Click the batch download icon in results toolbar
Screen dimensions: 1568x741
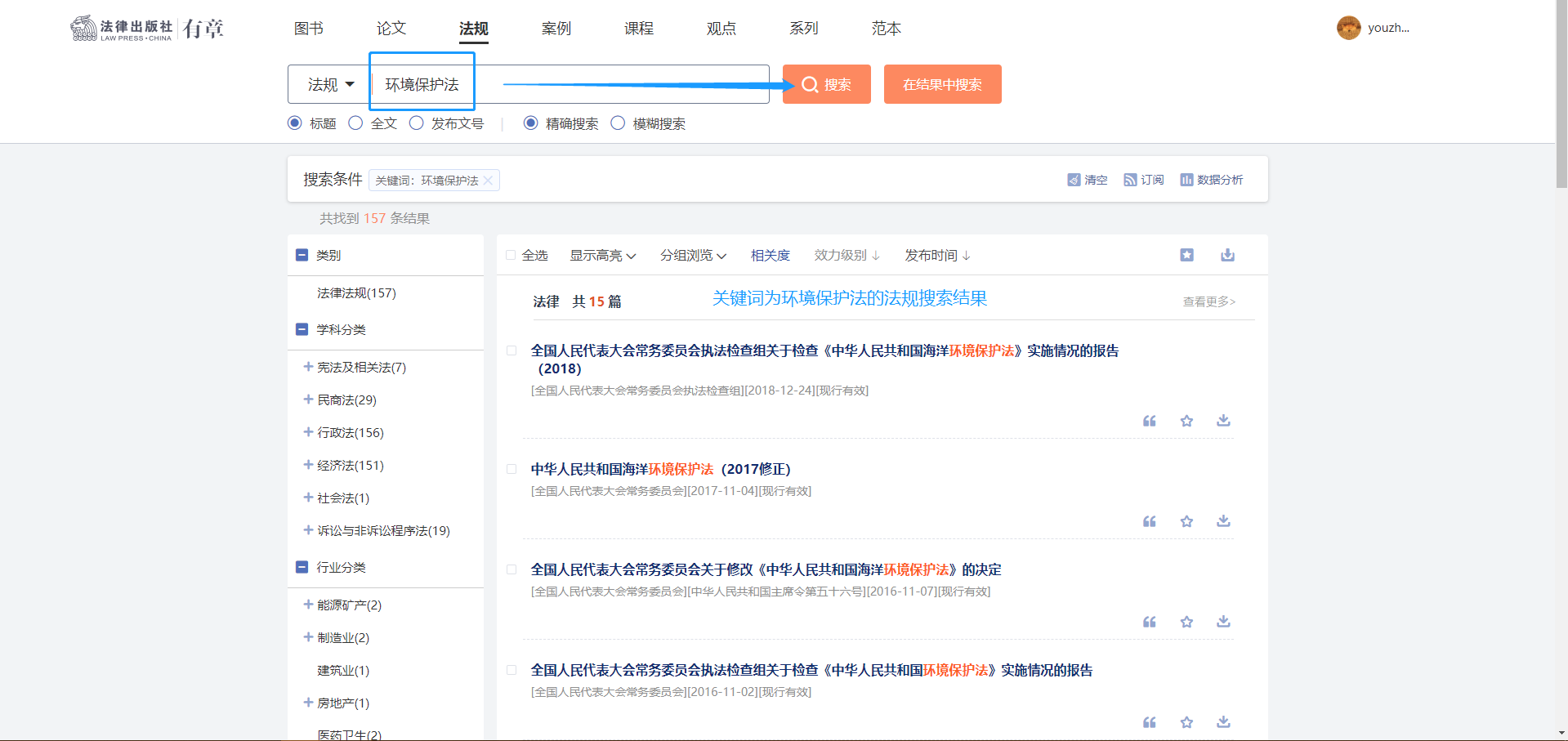pyautogui.click(x=1227, y=255)
